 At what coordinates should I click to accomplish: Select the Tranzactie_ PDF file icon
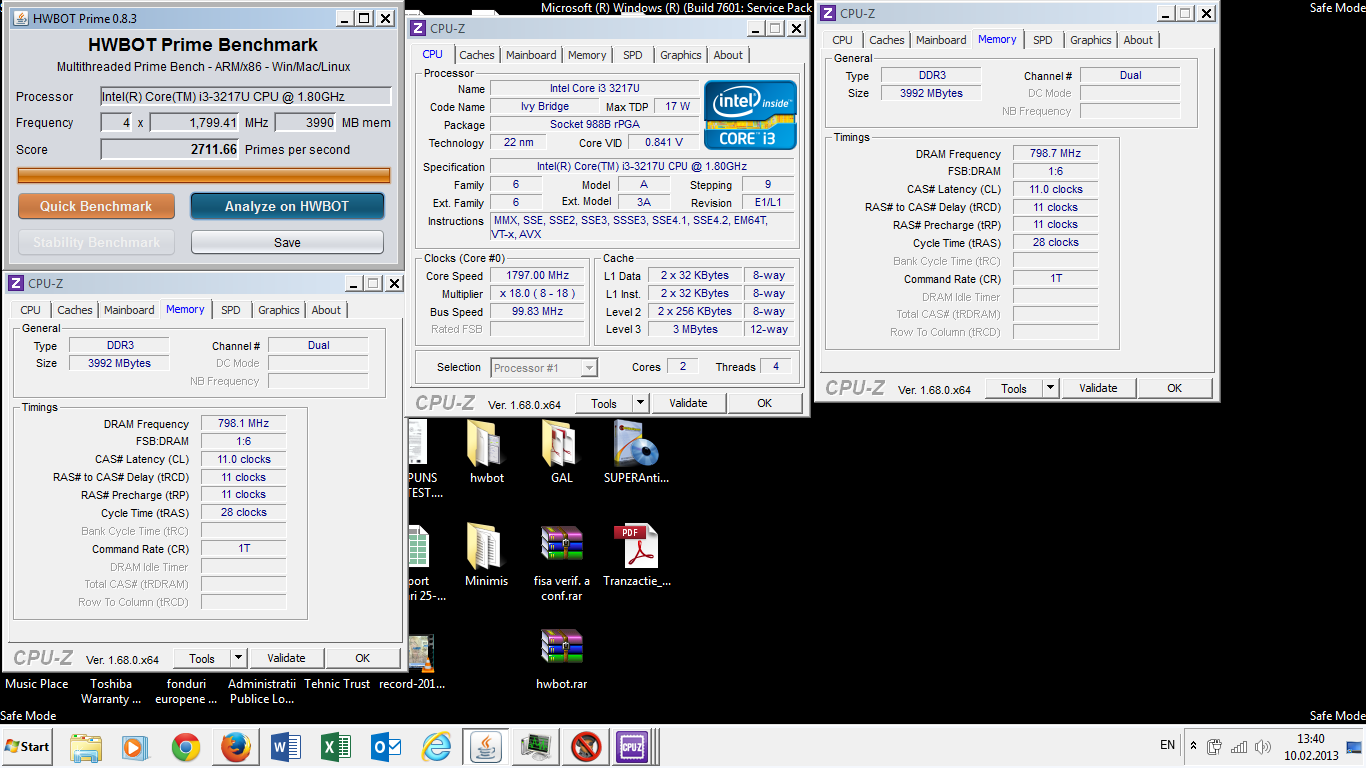pyautogui.click(x=637, y=555)
